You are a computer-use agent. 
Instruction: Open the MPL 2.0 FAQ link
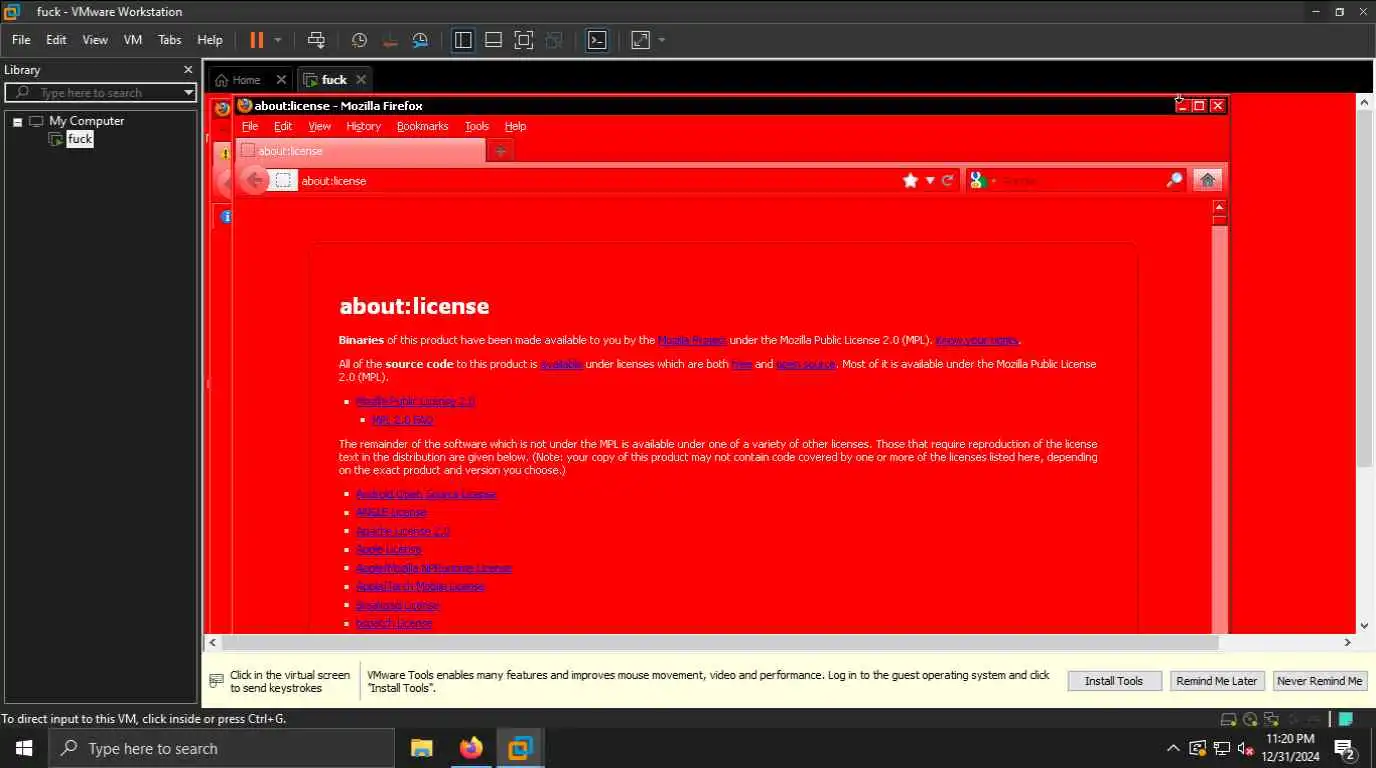pyautogui.click(x=402, y=420)
